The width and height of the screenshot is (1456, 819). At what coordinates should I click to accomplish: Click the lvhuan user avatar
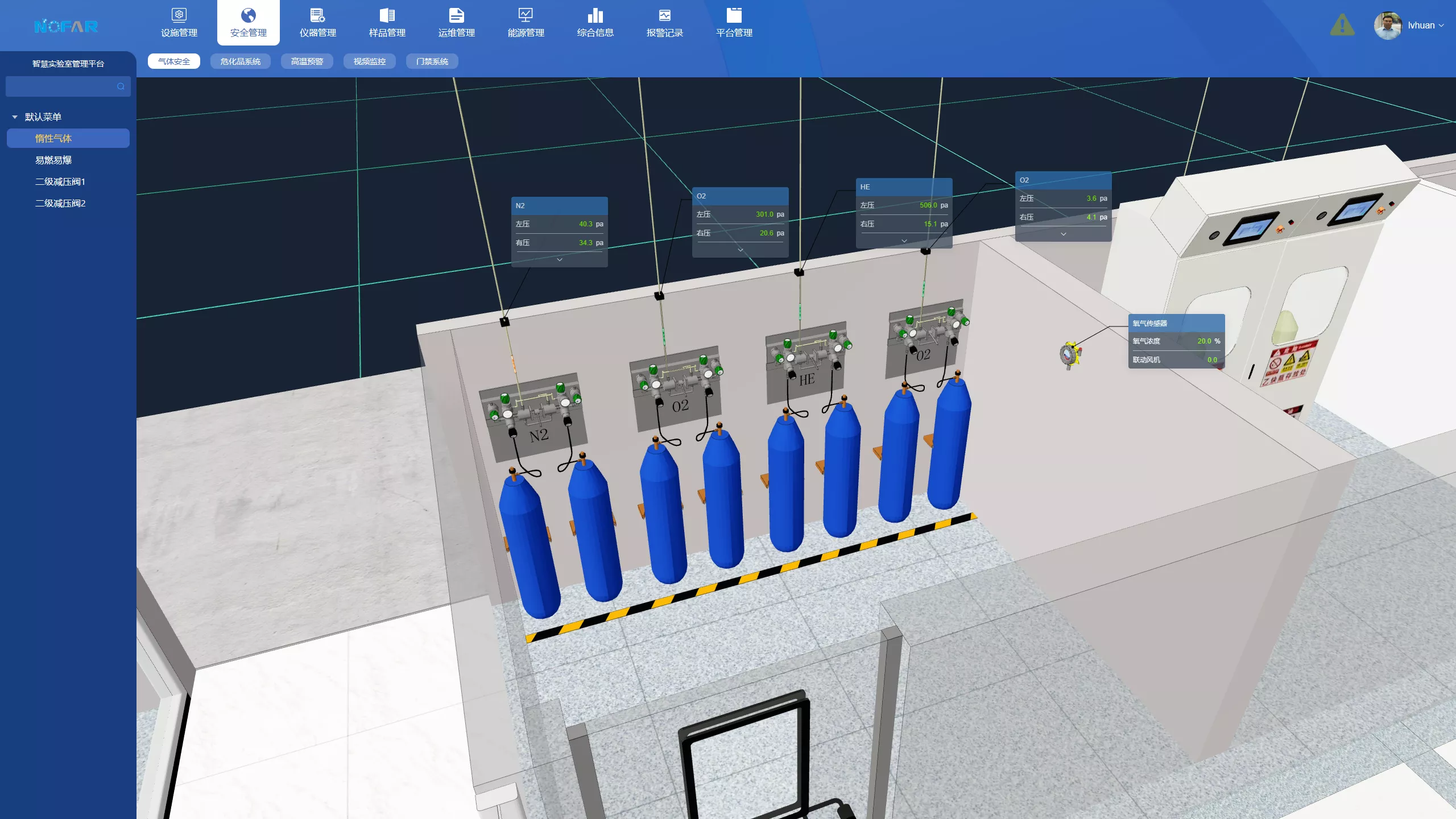coord(1388,26)
